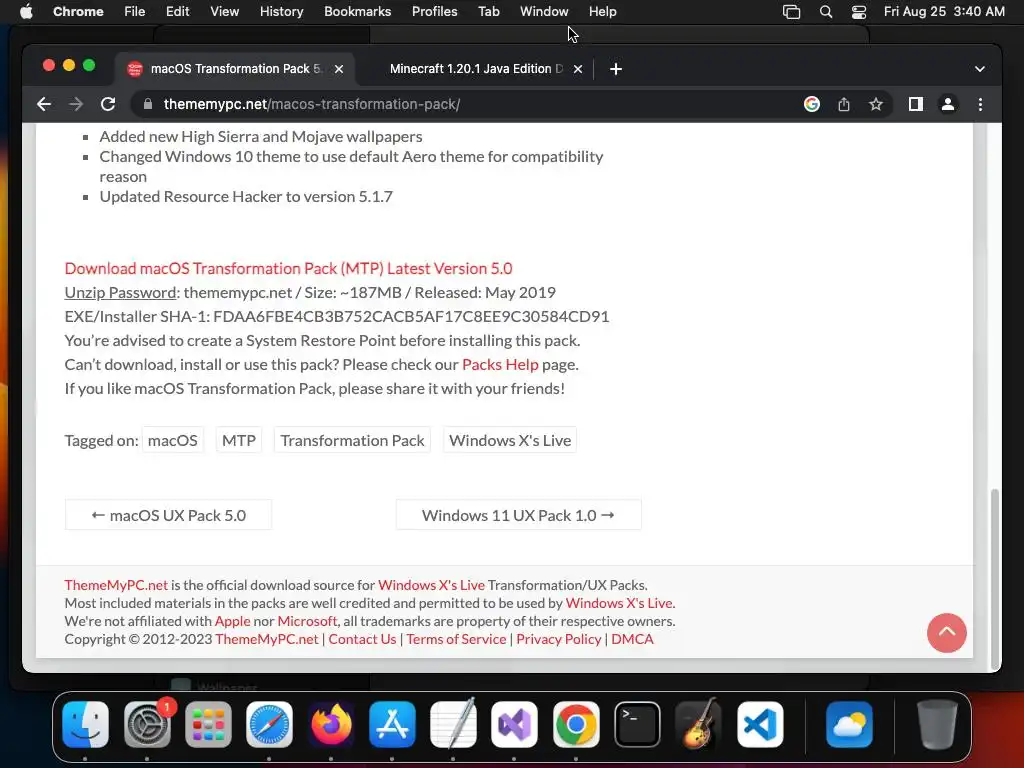Select the macOS Transformation Pack tab
This screenshot has width=1024, height=768.
tap(235, 69)
